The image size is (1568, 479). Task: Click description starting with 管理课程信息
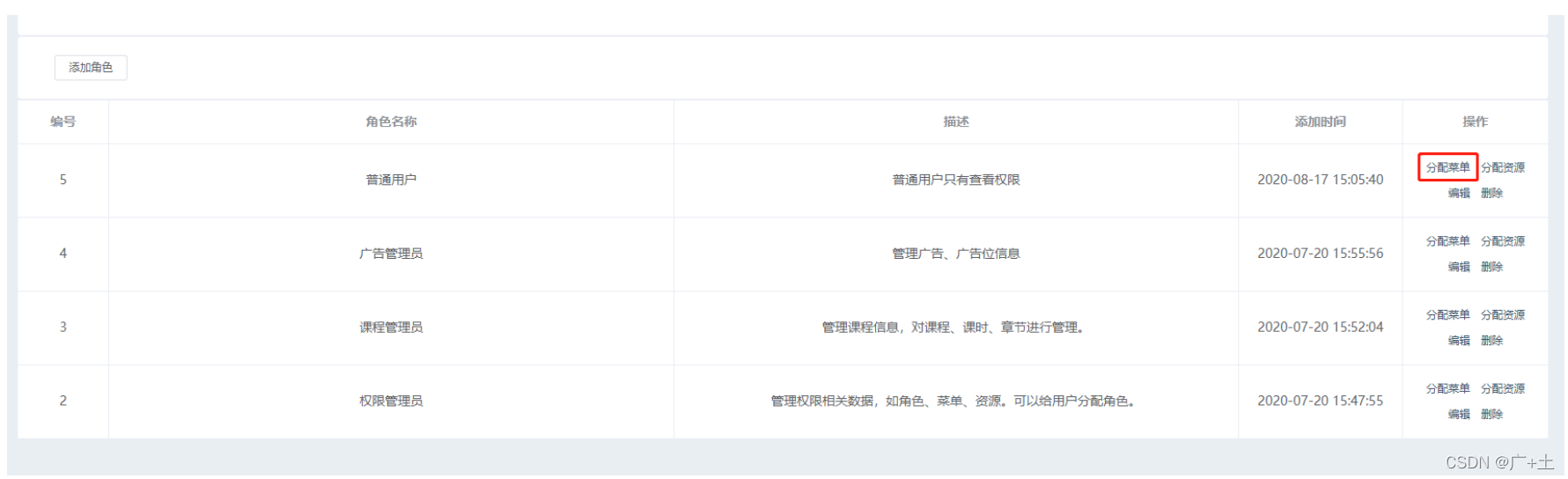[x=956, y=328]
